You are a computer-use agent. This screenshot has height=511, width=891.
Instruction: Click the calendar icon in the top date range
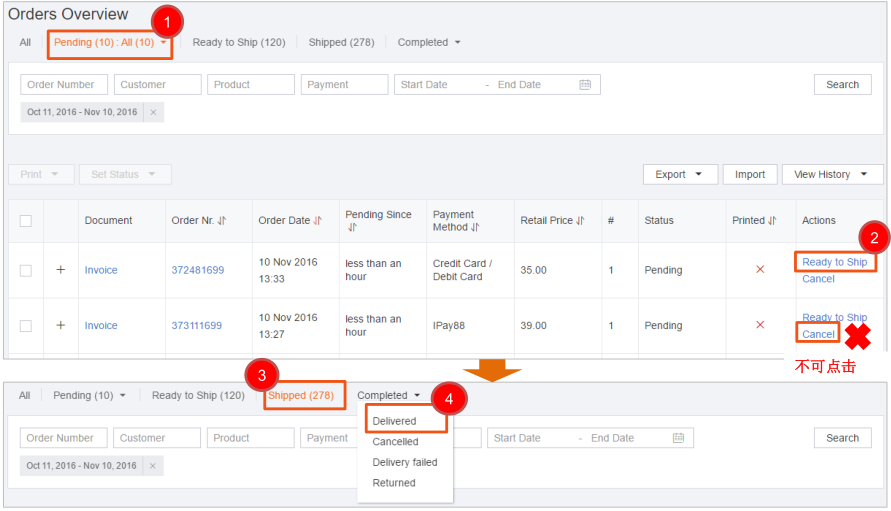tap(585, 85)
